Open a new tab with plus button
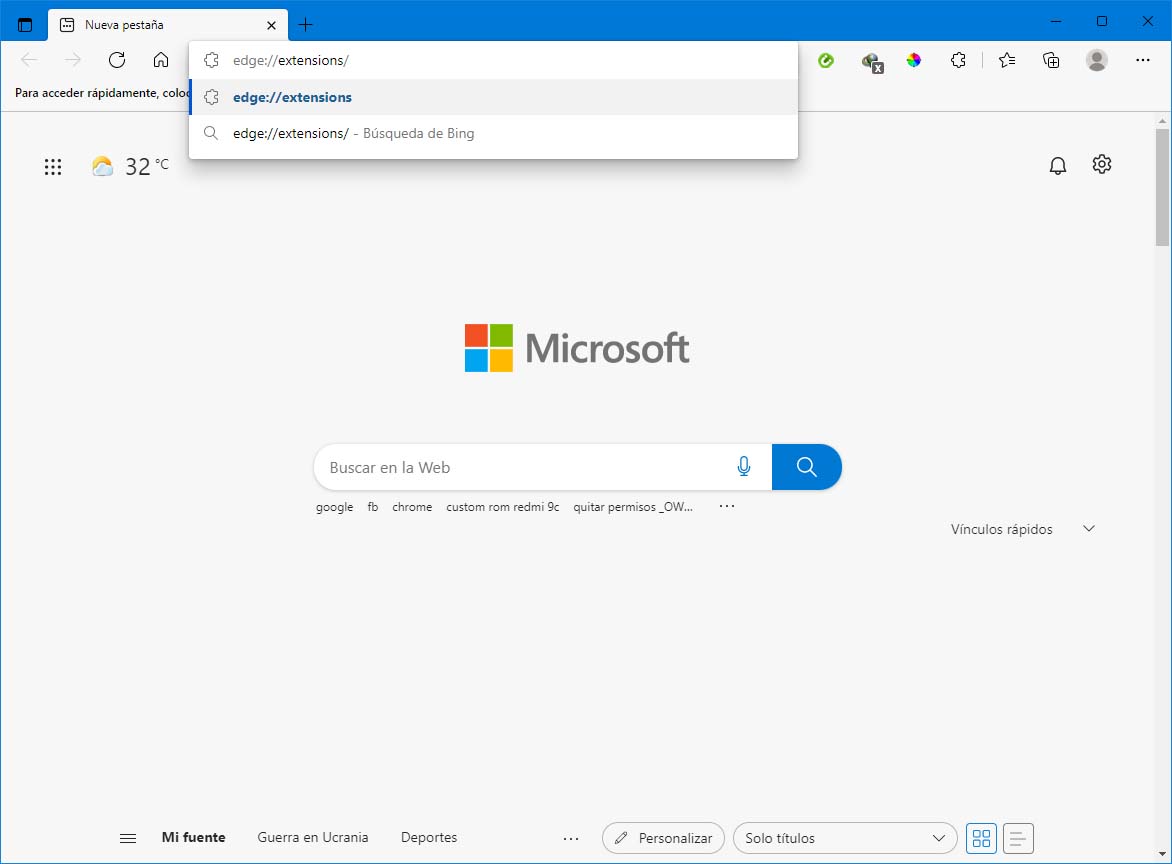The width and height of the screenshot is (1172, 864). point(305,25)
